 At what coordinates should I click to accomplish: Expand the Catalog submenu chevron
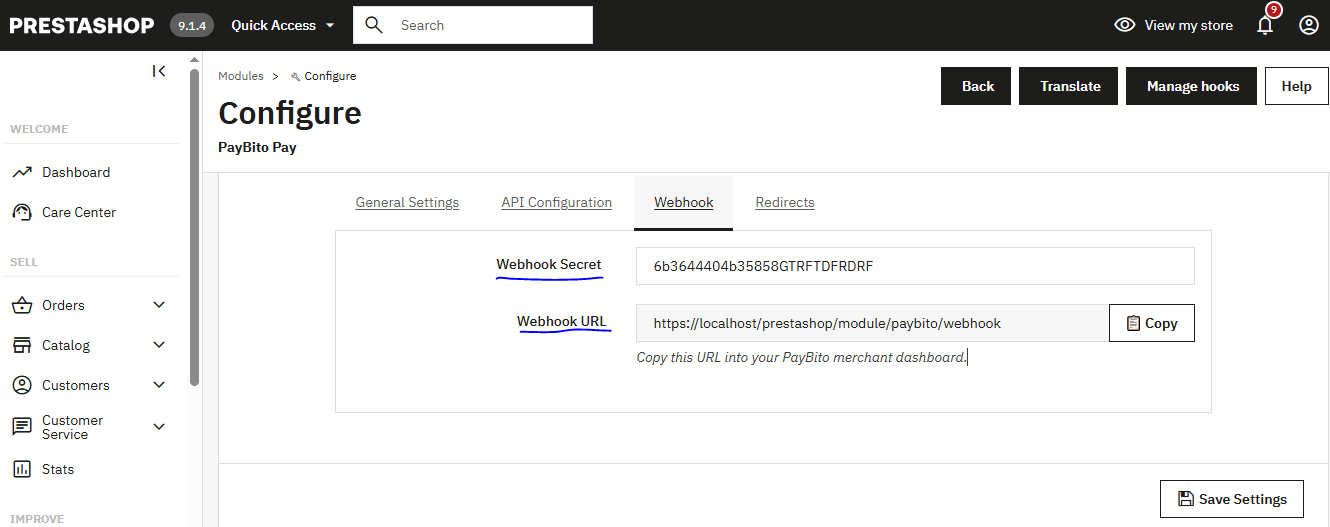(x=159, y=345)
